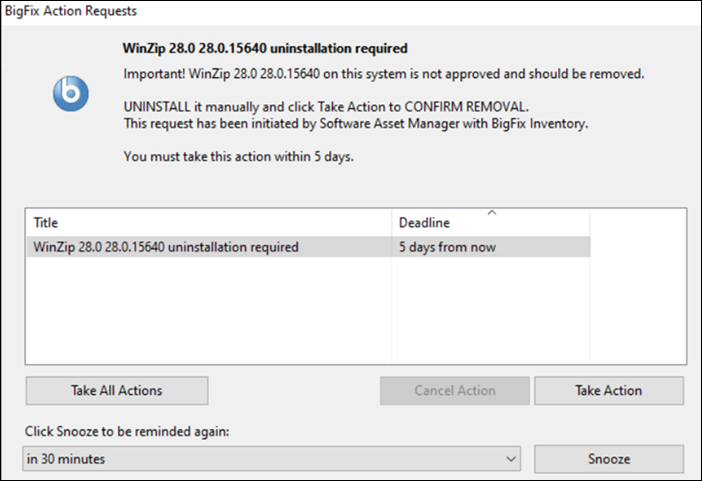This screenshot has width=702, height=481.
Task: Click the "You must take this action" text
Action: [x=237, y=157]
